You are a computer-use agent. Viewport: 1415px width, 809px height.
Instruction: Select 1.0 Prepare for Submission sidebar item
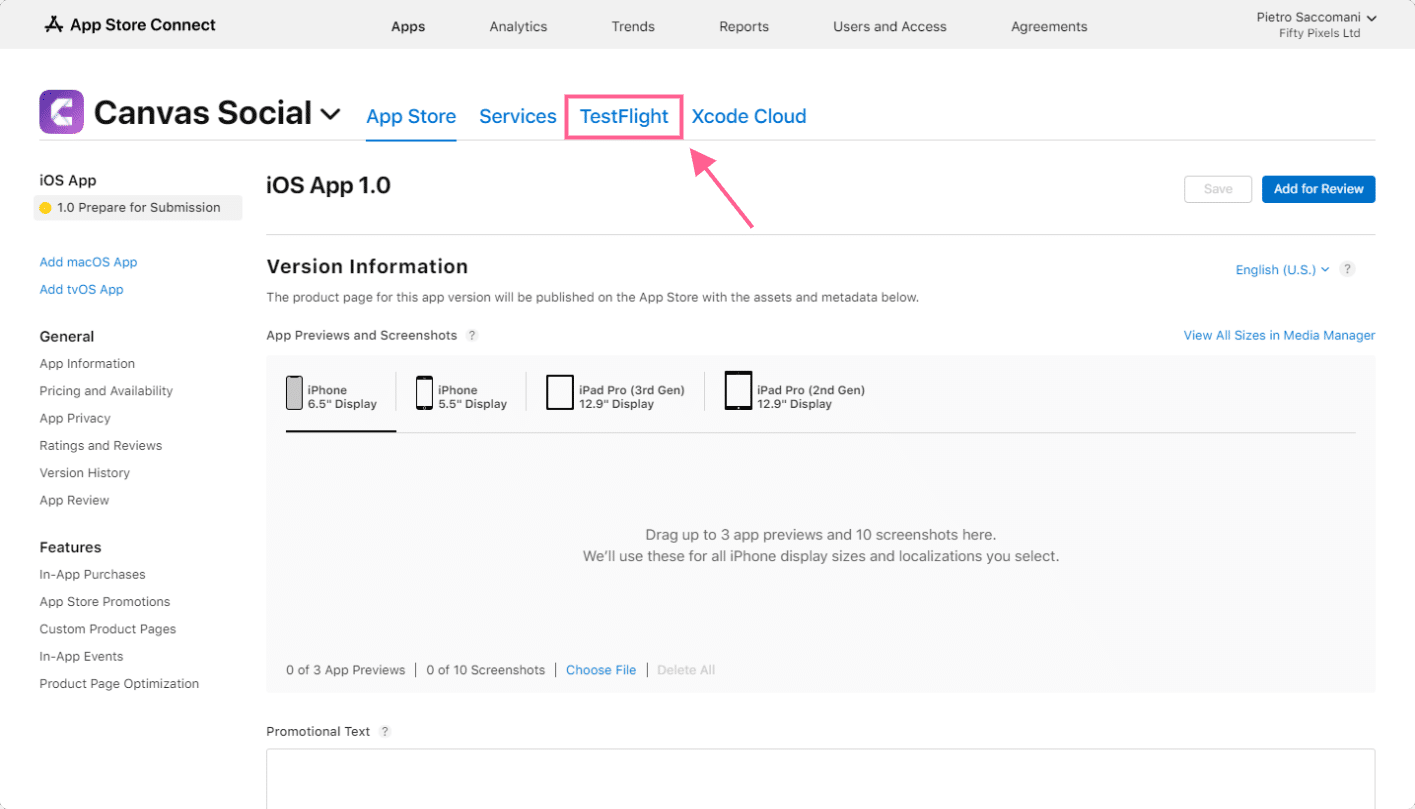[138, 208]
